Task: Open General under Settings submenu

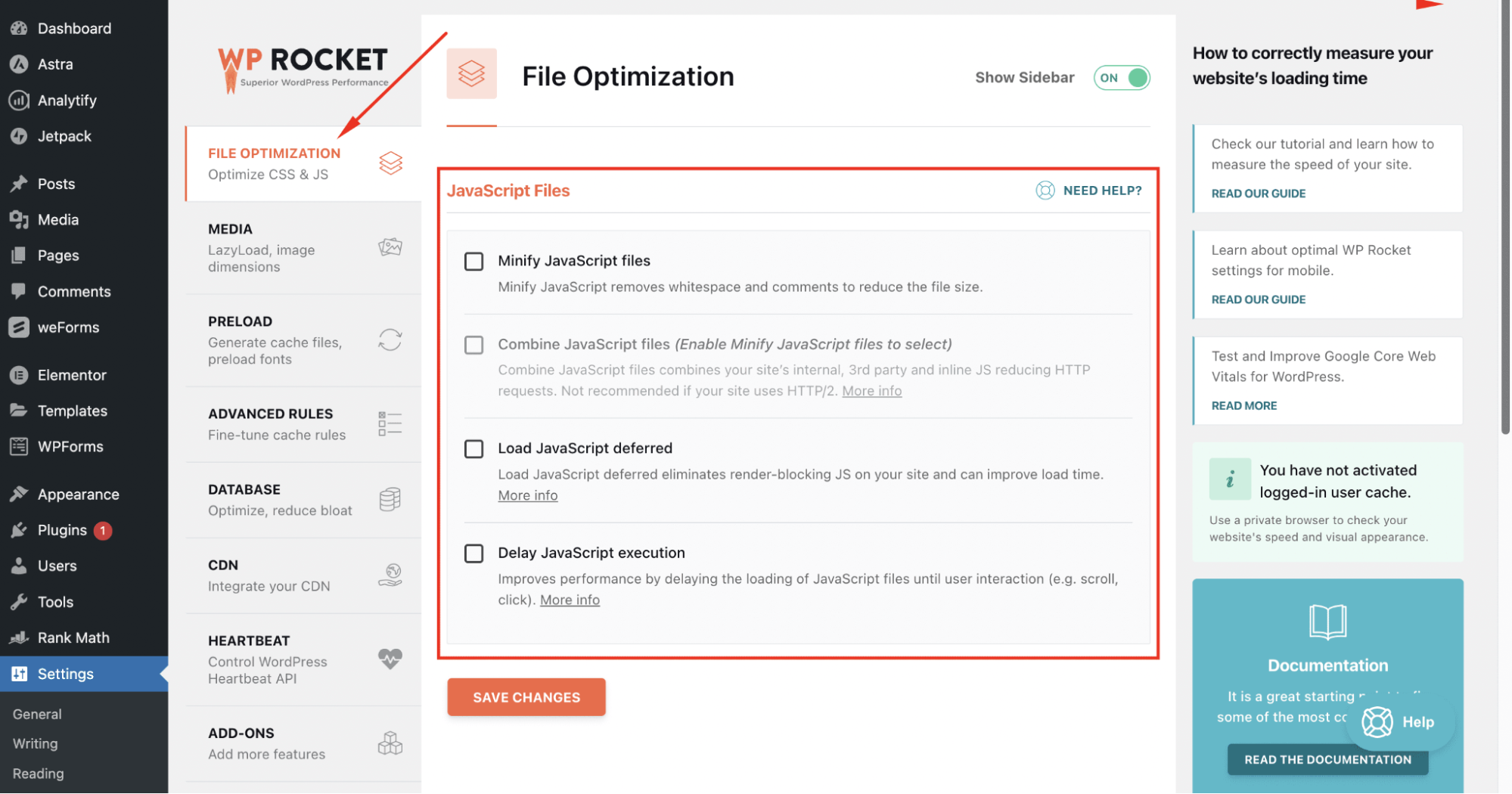Action: [37, 714]
